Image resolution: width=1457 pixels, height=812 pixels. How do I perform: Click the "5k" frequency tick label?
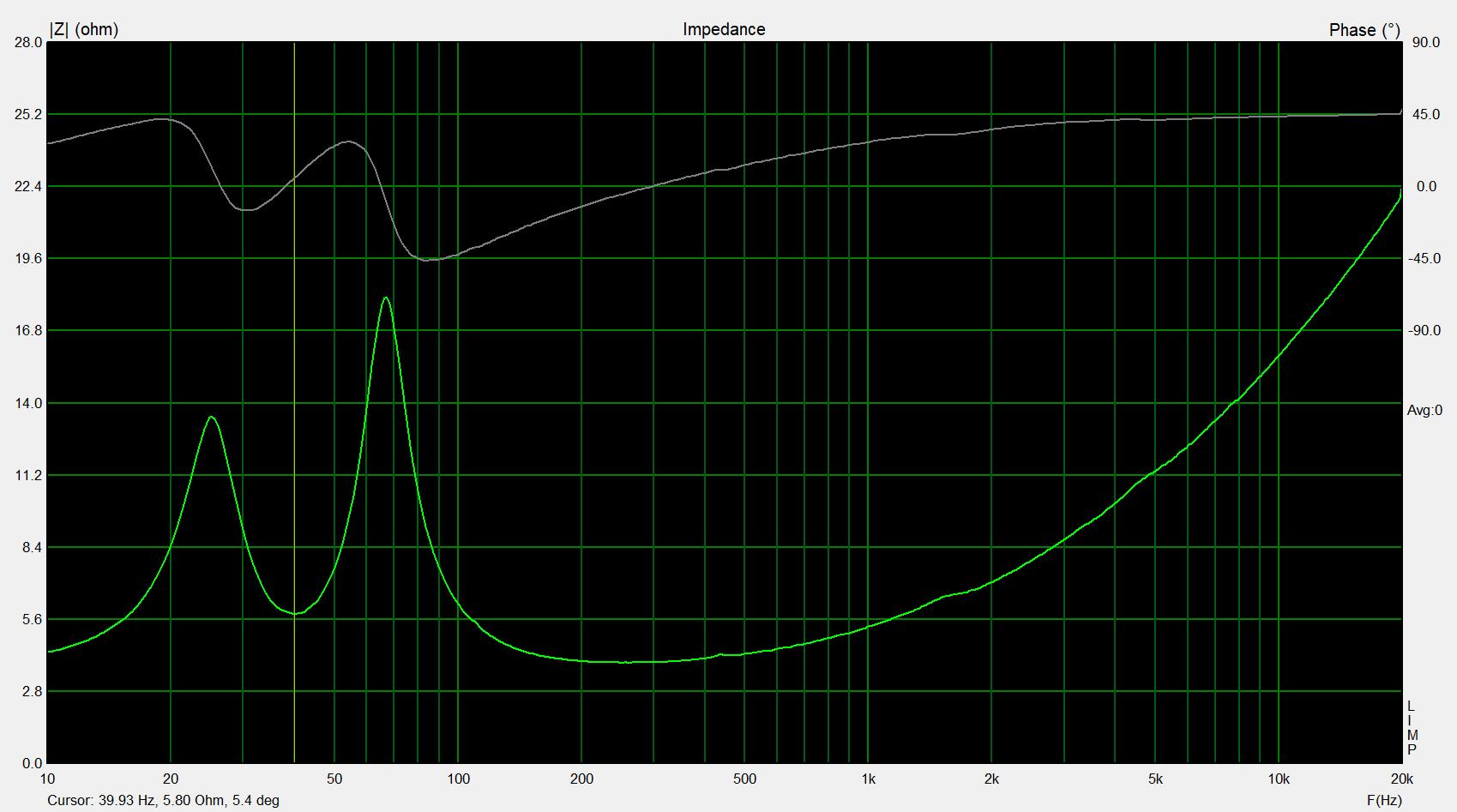[1155, 779]
